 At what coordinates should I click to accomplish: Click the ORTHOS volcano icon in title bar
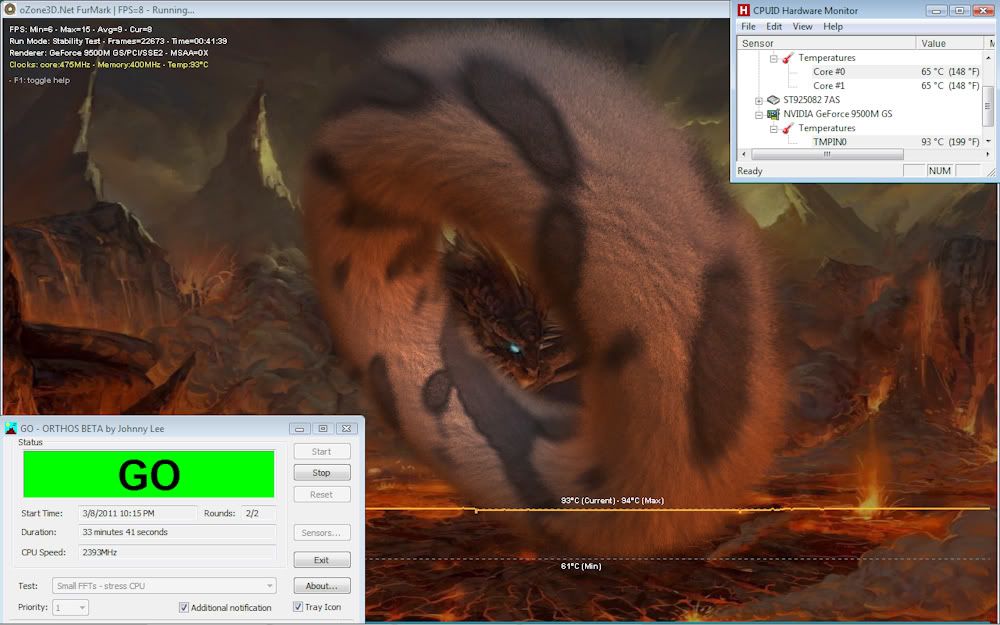pos(11,429)
